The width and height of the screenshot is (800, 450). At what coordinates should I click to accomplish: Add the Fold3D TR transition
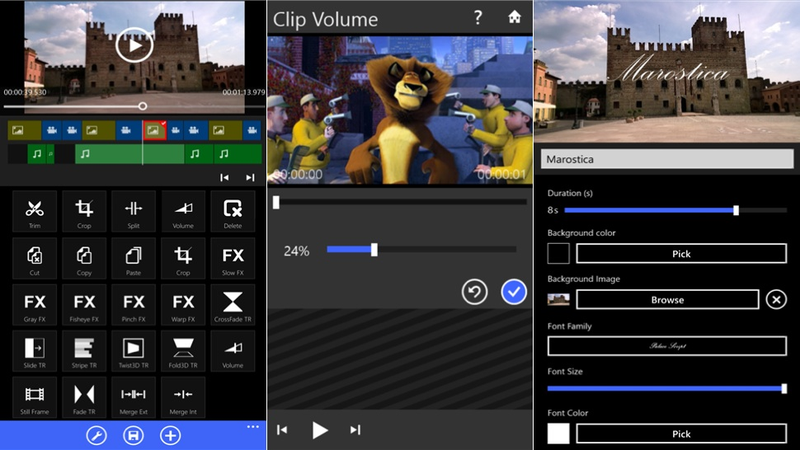pyautogui.click(x=183, y=351)
